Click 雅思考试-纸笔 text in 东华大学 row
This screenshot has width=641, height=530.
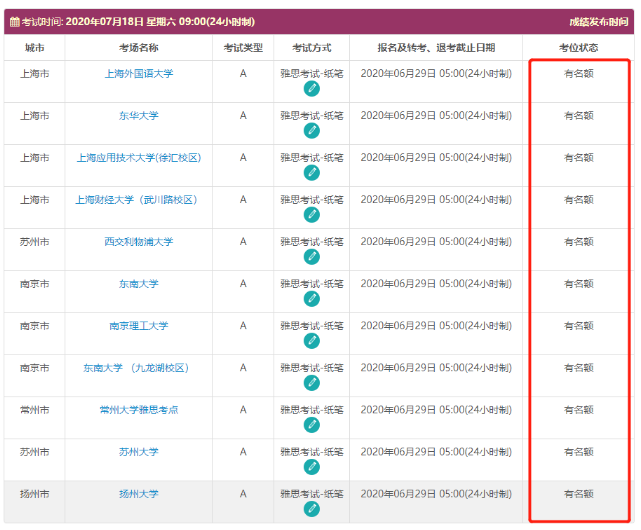(312, 116)
